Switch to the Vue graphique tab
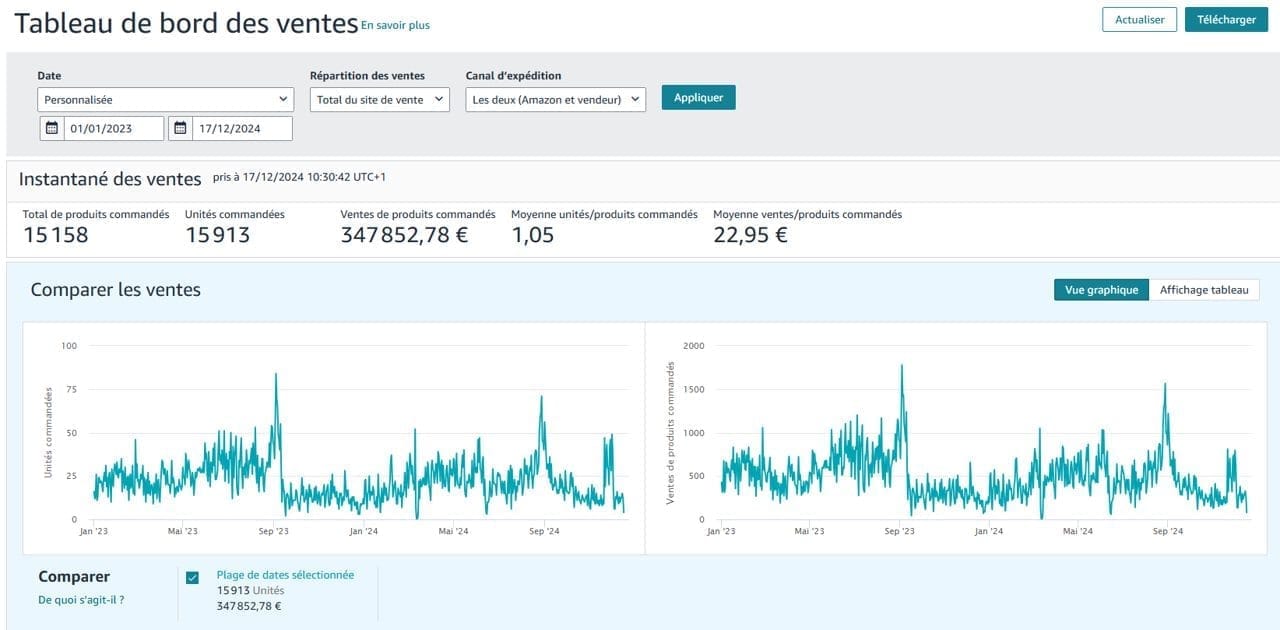Viewport: 1280px width, 630px height. tap(1101, 290)
